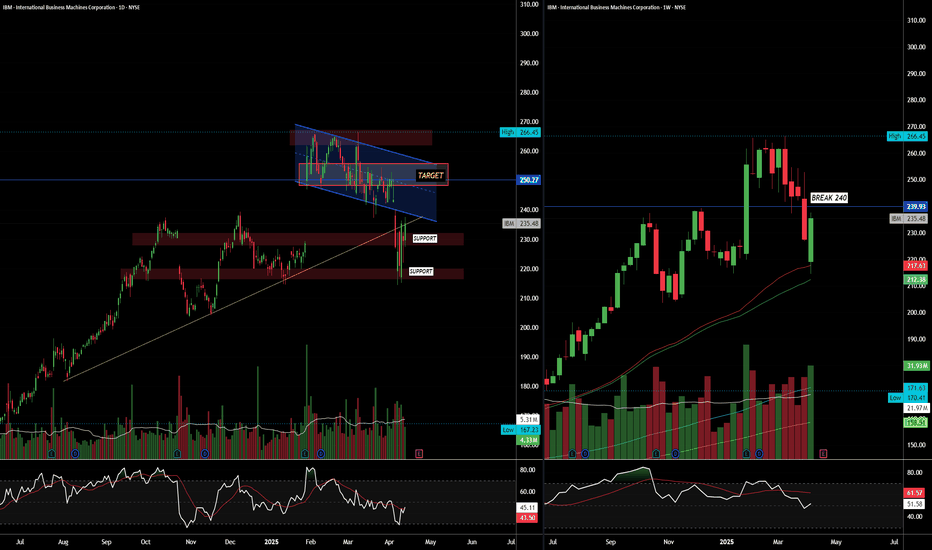Viewport: 932px width, 550px height.
Task: Click the IBM 1W NYSE chart title
Action: 616,7
